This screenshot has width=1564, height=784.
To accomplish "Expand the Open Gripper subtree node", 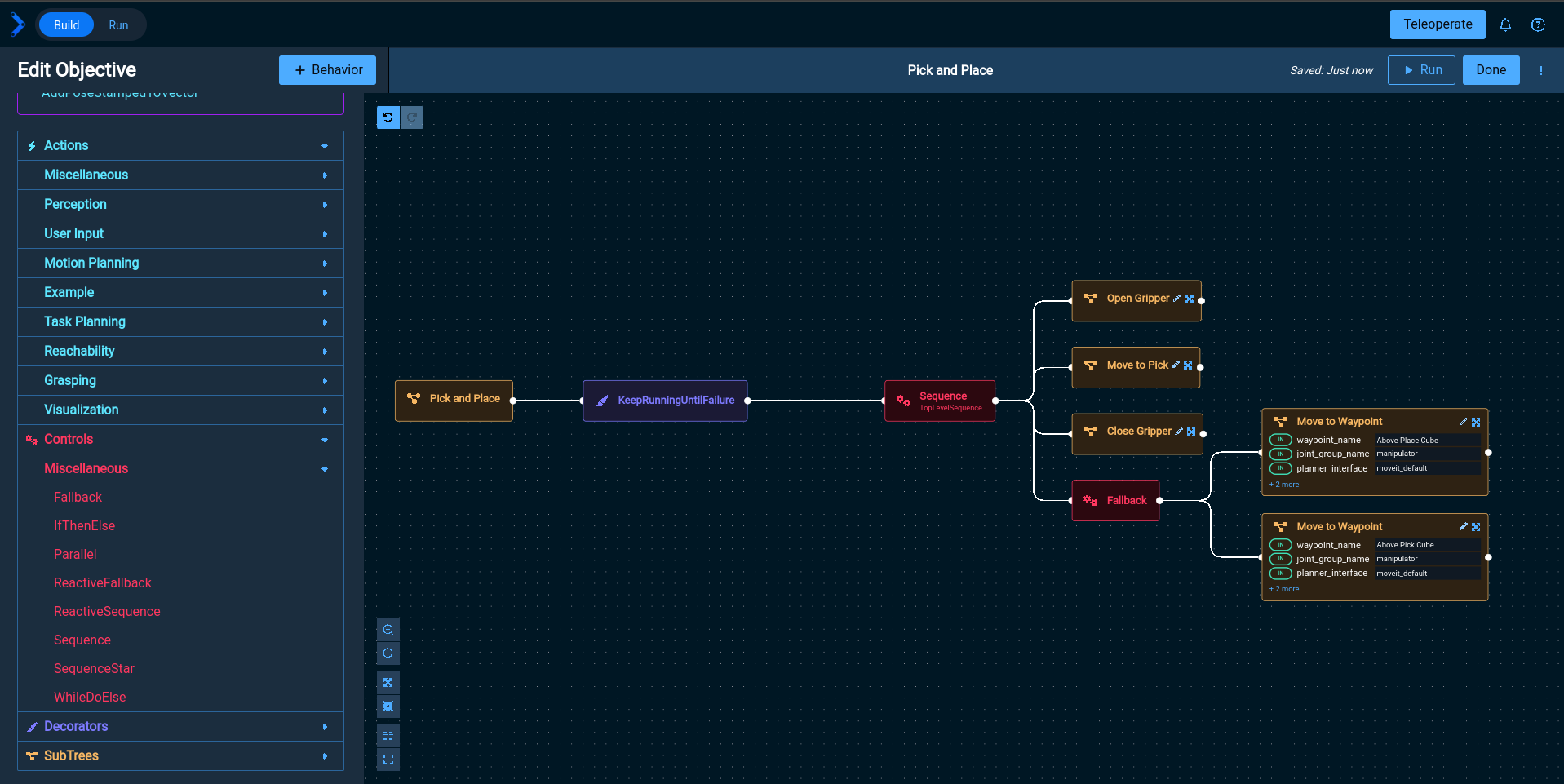I will tap(1189, 299).
